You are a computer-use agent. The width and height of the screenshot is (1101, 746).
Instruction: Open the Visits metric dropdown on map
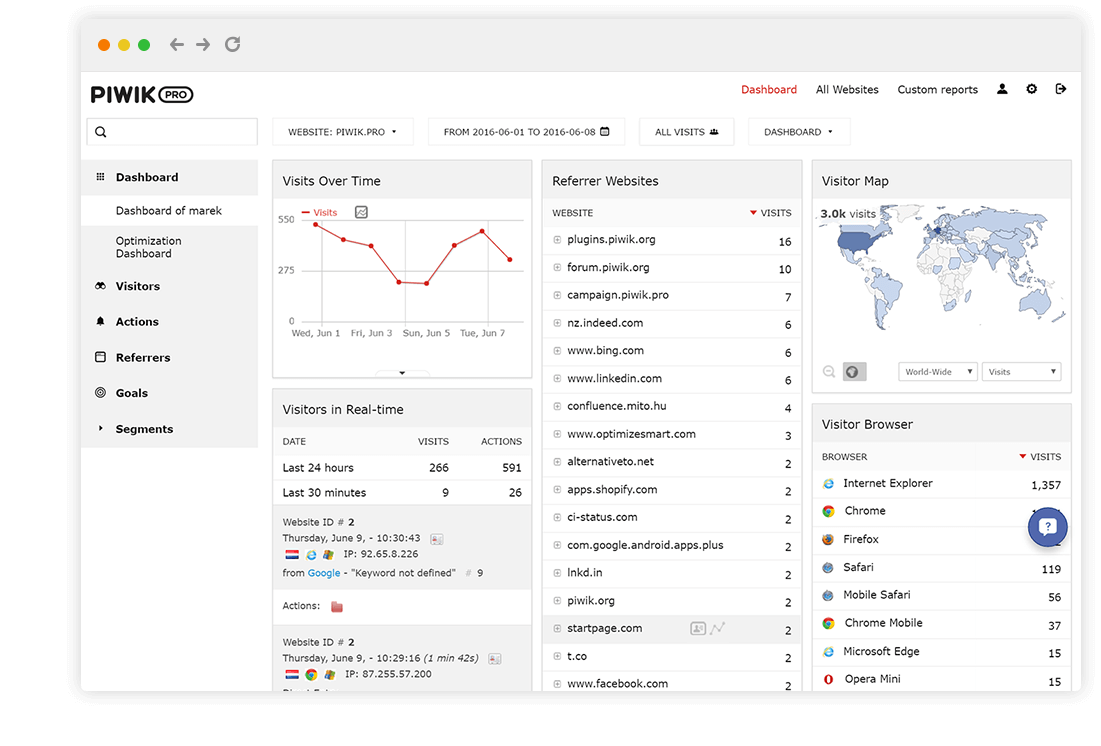point(1021,372)
